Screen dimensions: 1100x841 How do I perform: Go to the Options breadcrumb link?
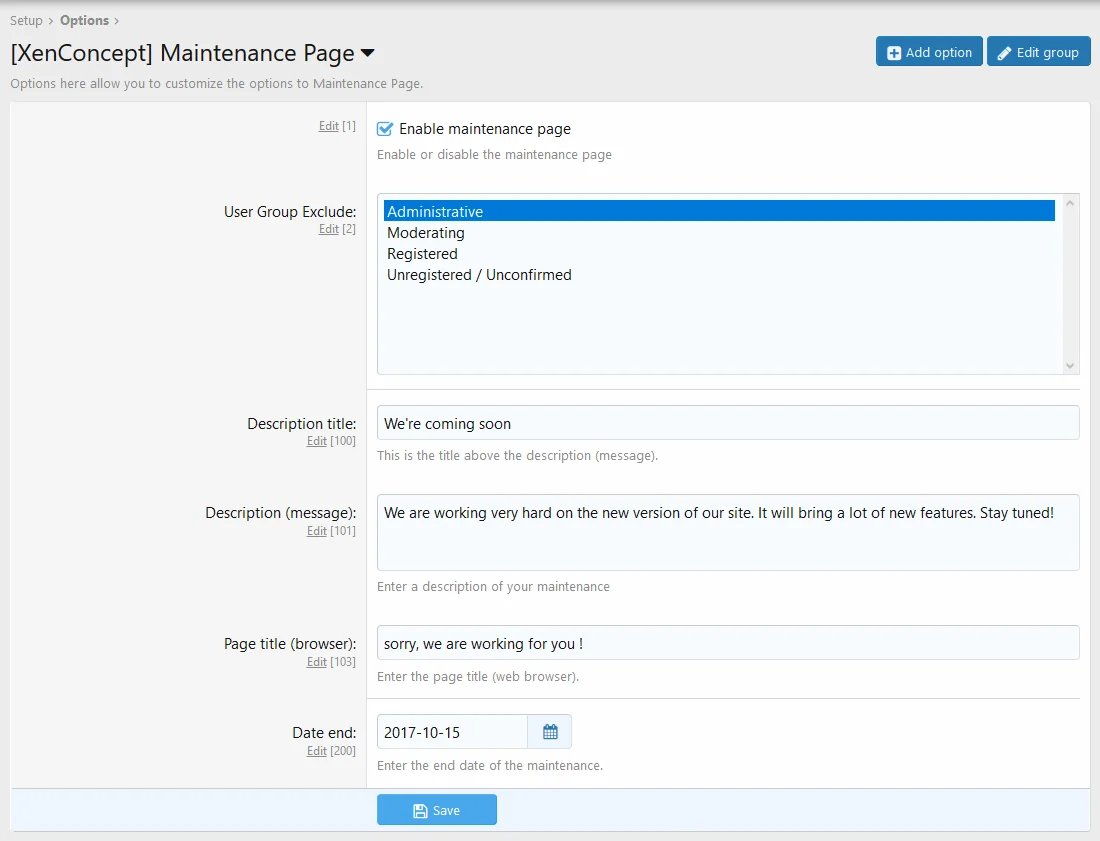pos(84,20)
